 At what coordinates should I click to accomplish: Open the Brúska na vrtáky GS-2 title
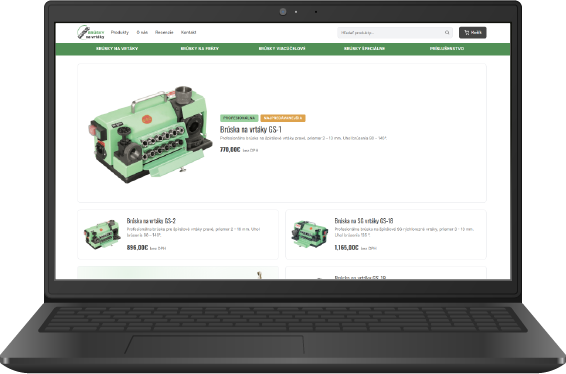(151, 221)
